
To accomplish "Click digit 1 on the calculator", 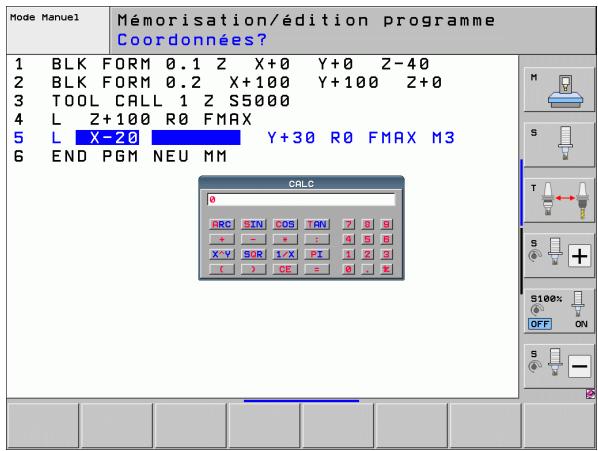I will pyautogui.click(x=348, y=254).
